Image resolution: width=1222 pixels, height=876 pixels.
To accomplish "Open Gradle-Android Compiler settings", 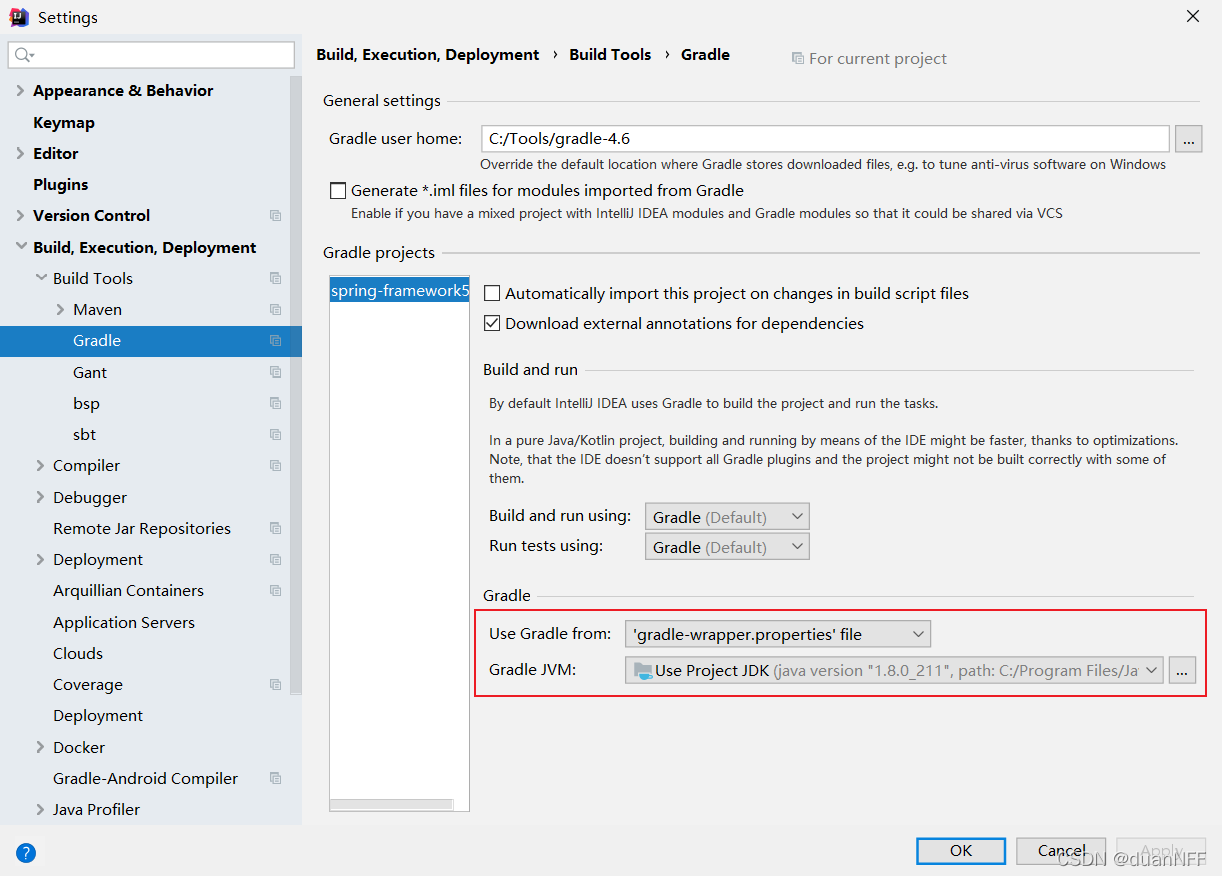I will (146, 778).
